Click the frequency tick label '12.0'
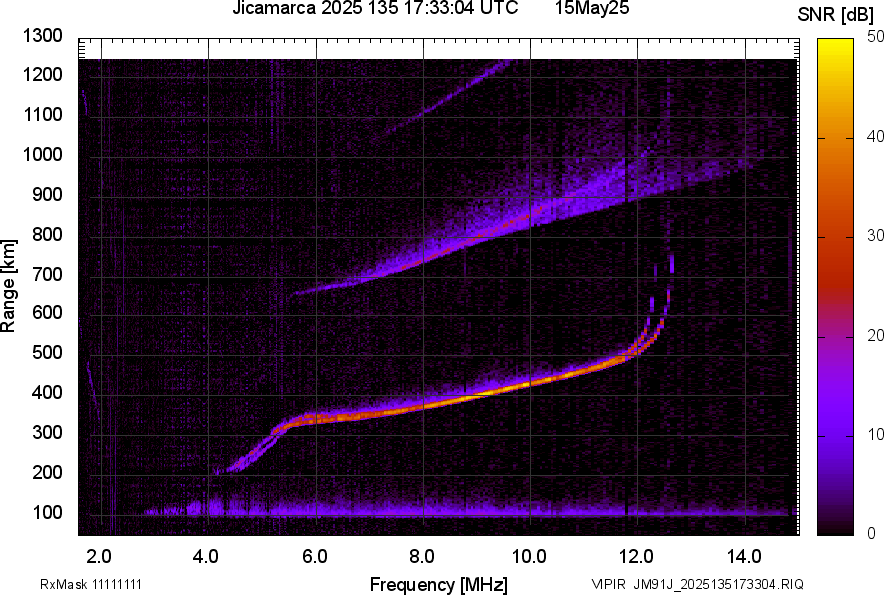884x595 pixels. tap(637, 557)
